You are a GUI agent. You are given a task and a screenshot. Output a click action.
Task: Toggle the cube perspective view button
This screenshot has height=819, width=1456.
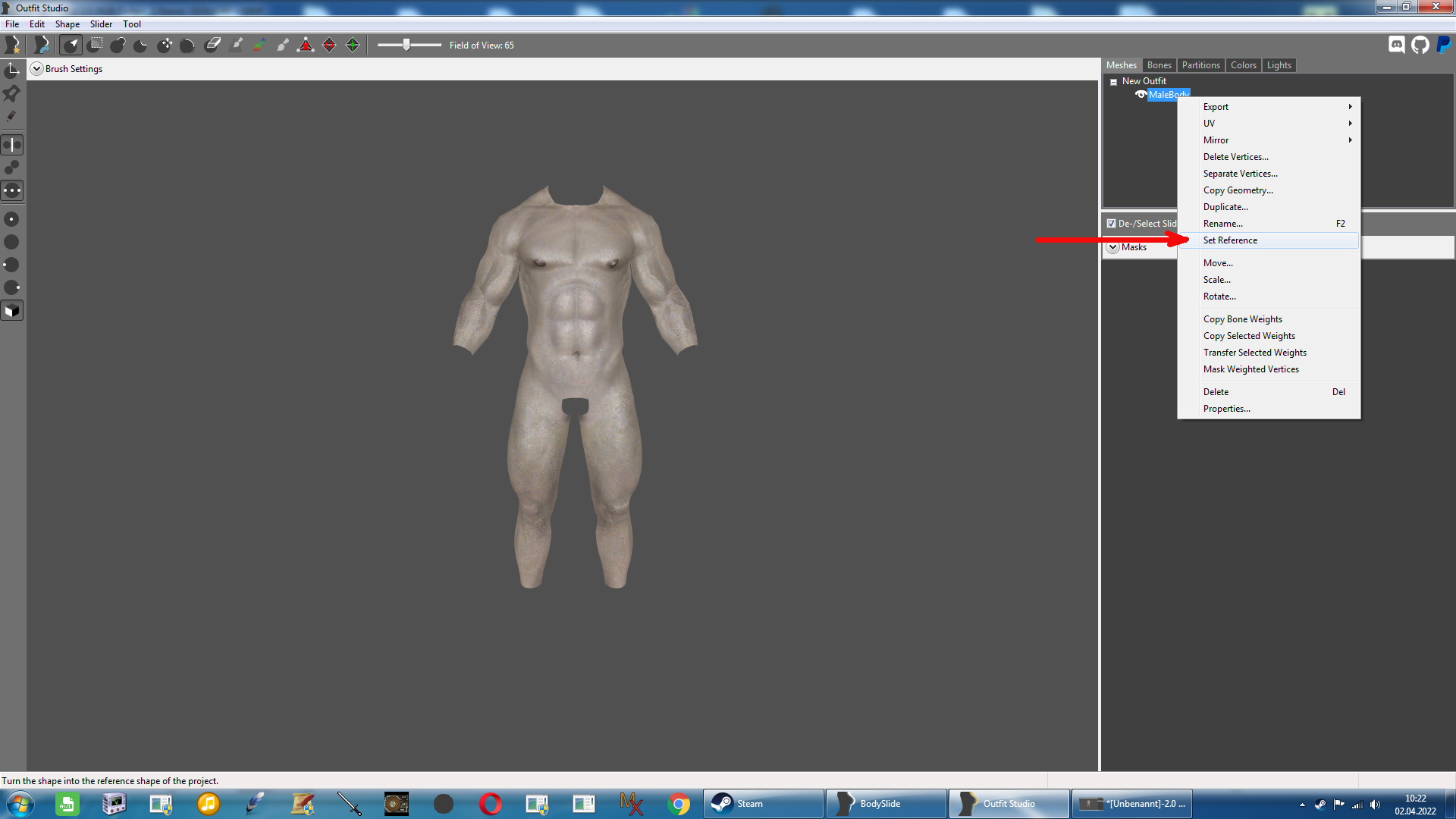coord(12,311)
